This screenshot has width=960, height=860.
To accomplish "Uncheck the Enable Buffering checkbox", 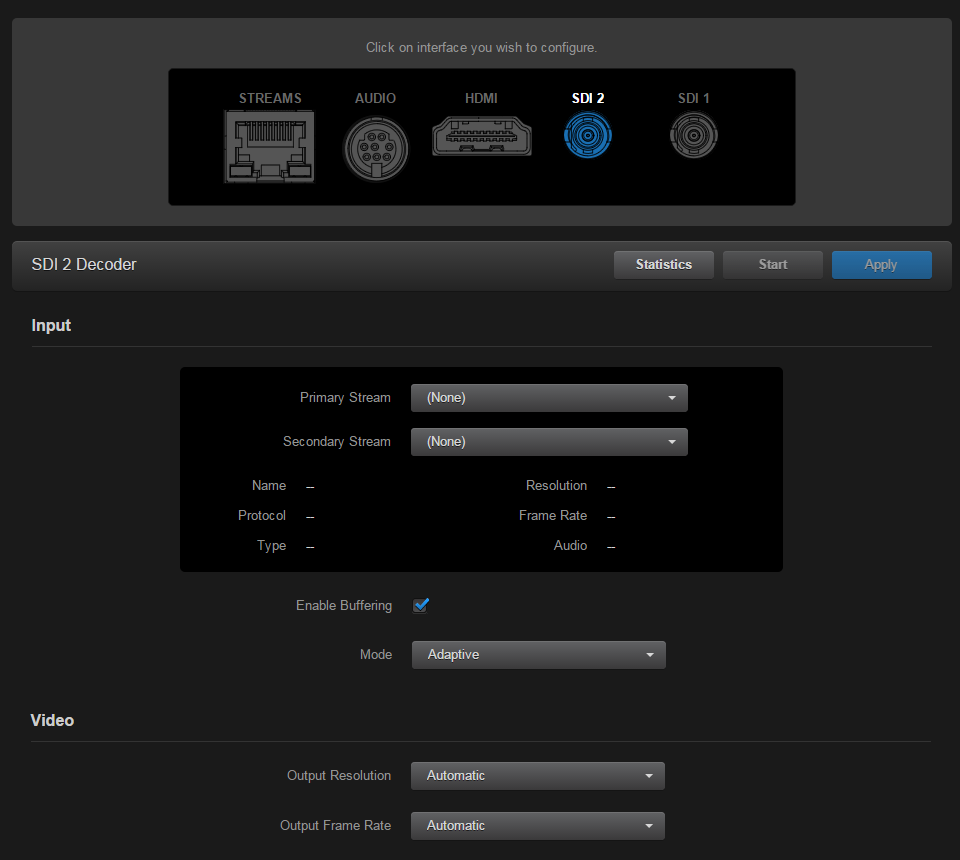I will click(420, 605).
